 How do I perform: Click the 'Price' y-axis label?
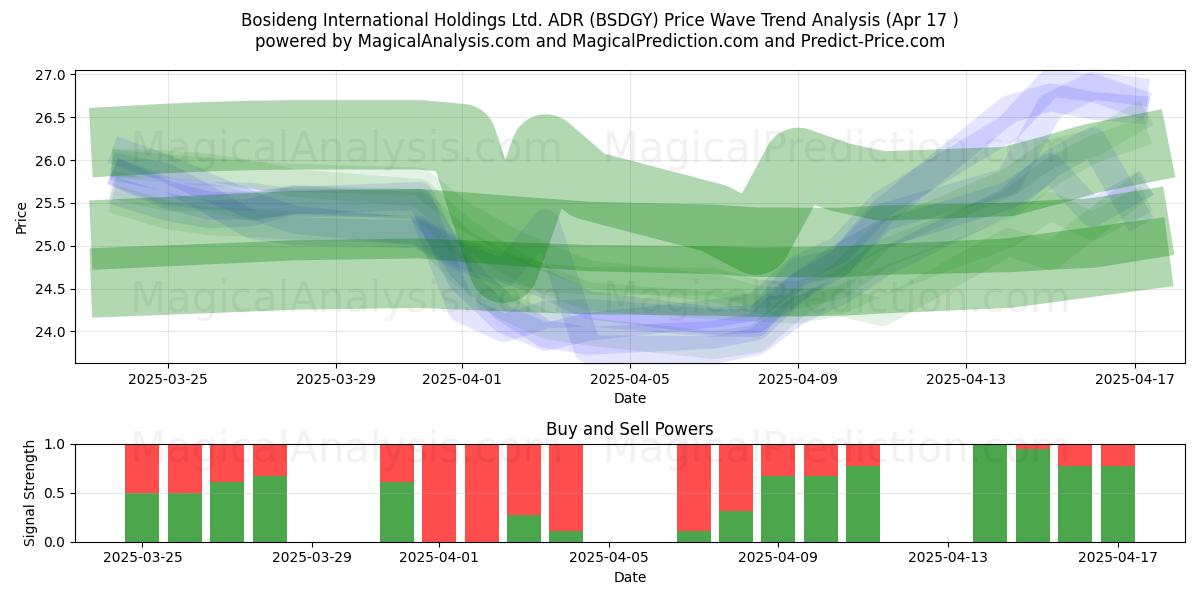22,217
